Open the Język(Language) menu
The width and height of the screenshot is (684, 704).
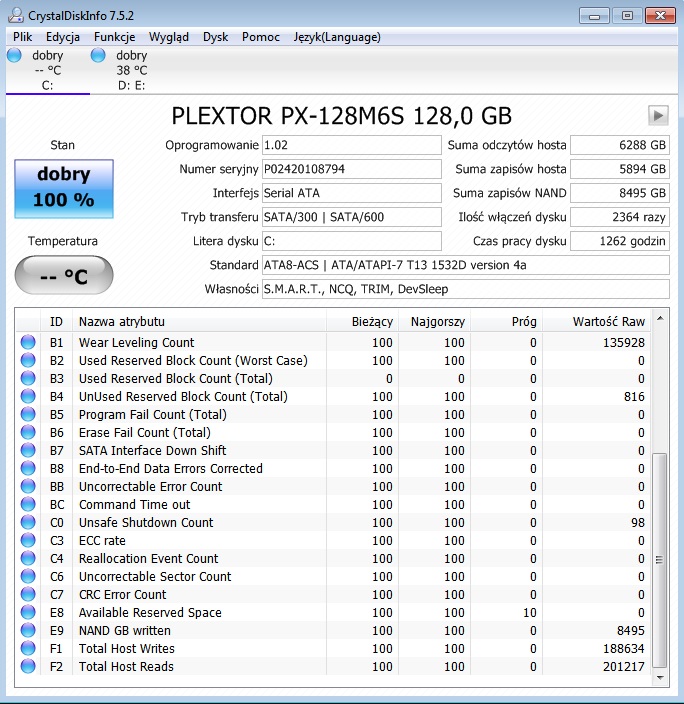point(337,37)
